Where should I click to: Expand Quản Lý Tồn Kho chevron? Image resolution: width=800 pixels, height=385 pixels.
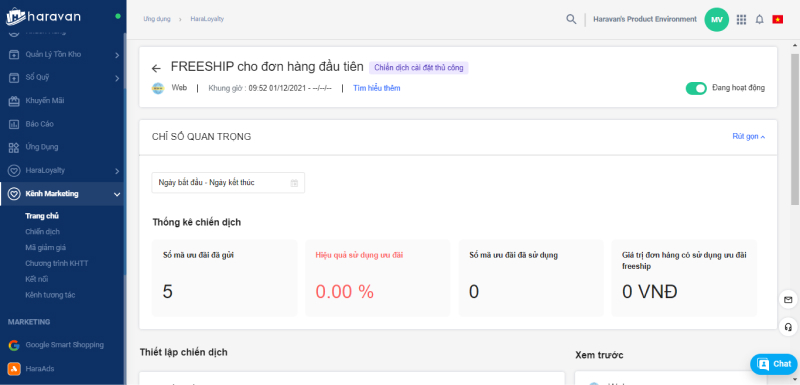pyautogui.click(x=117, y=55)
